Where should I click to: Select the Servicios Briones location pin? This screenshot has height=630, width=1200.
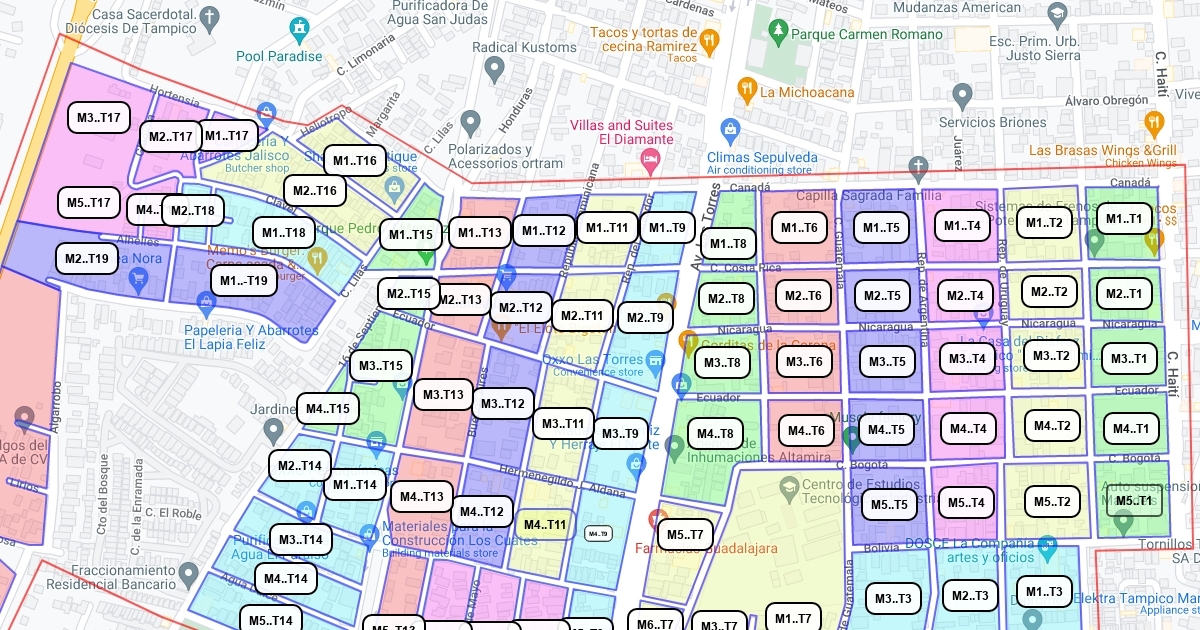click(x=962, y=96)
